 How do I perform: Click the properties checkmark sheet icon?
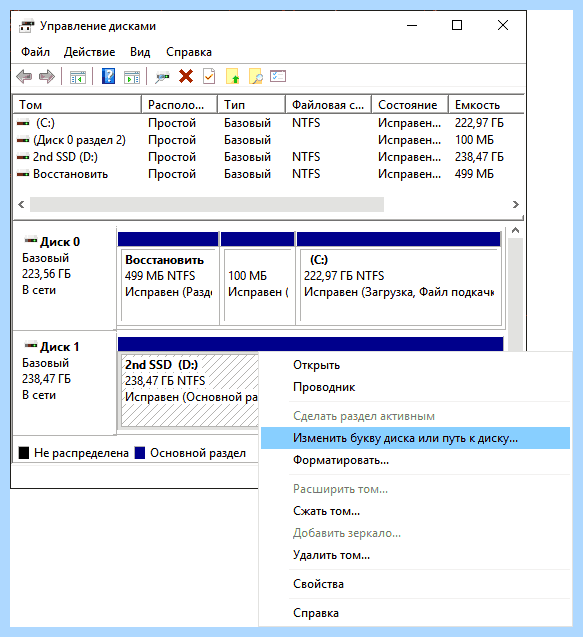click(x=209, y=76)
